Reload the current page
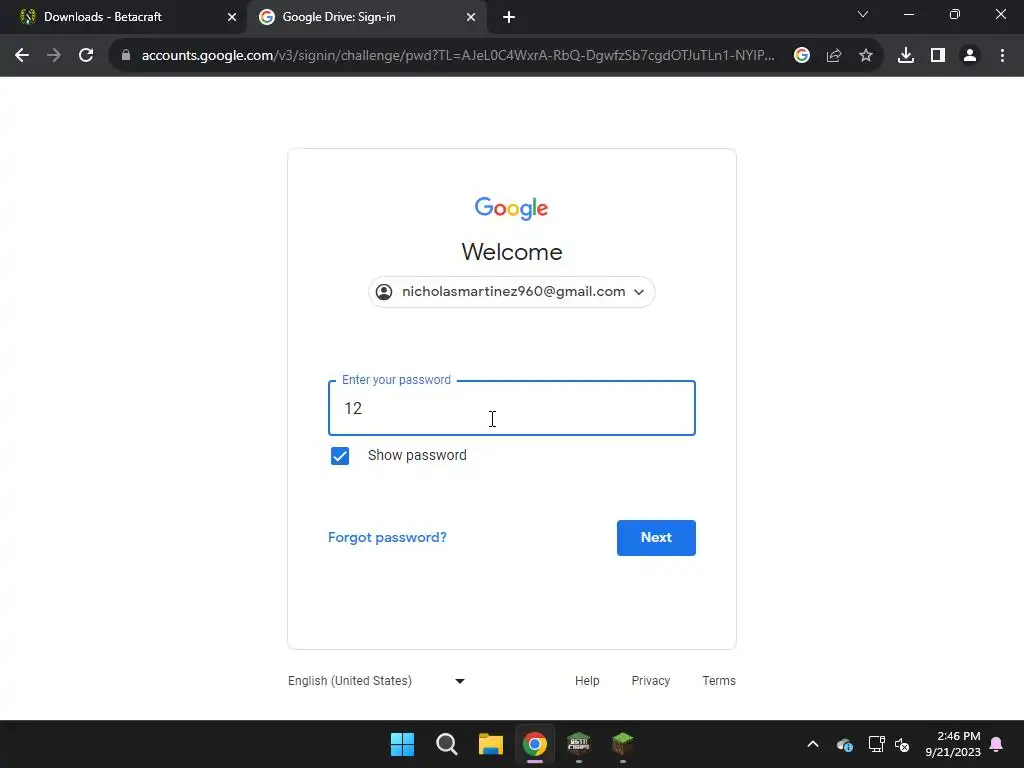This screenshot has height=768, width=1024. (x=86, y=56)
